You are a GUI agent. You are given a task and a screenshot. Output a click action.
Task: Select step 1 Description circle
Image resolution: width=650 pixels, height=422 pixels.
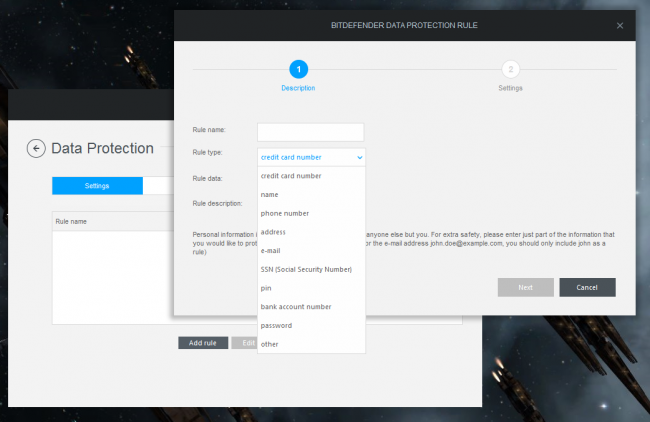[298, 69]
